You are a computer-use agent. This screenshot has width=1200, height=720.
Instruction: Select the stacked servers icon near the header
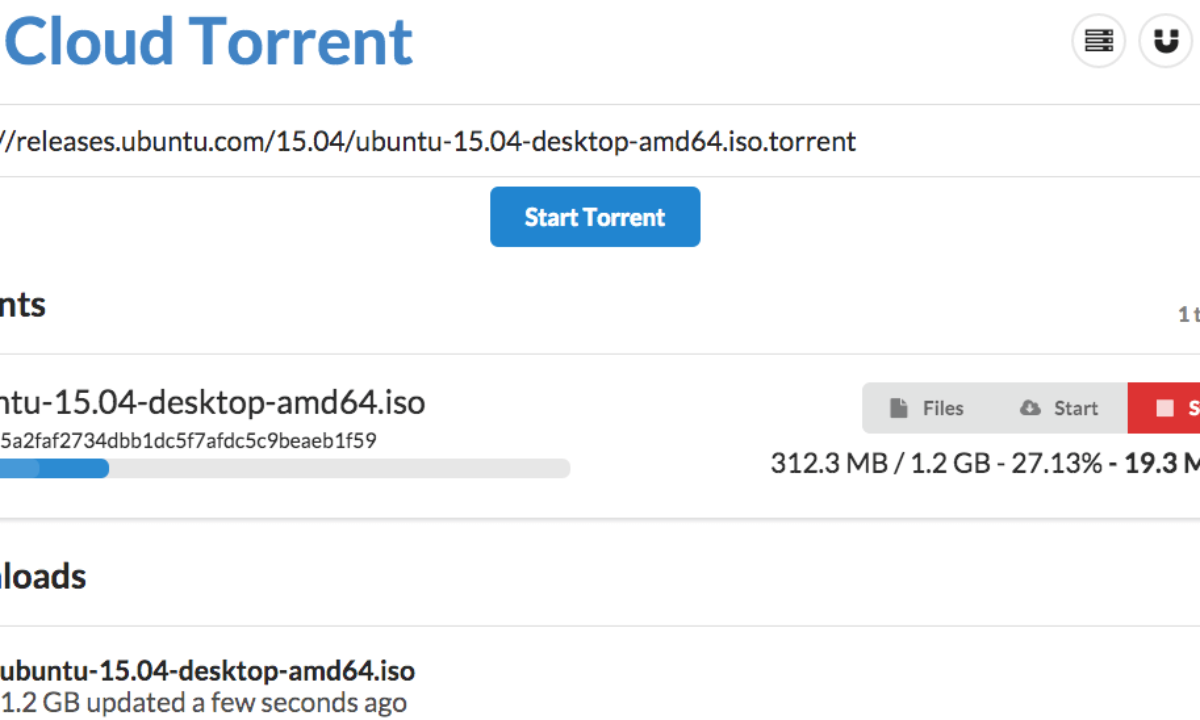pos(1098,41)
